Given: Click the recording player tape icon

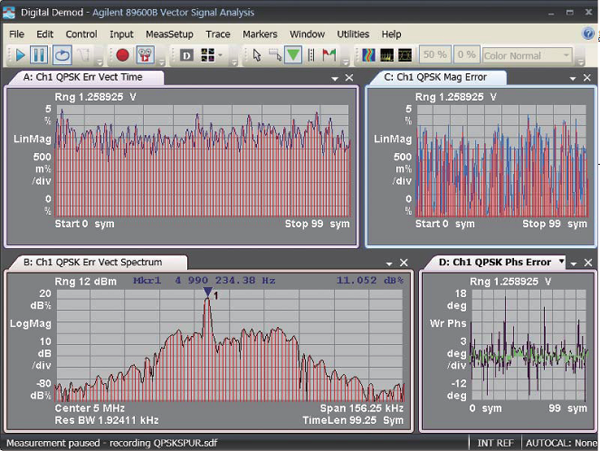Looking at the screenshot, I should pos(145,55).
